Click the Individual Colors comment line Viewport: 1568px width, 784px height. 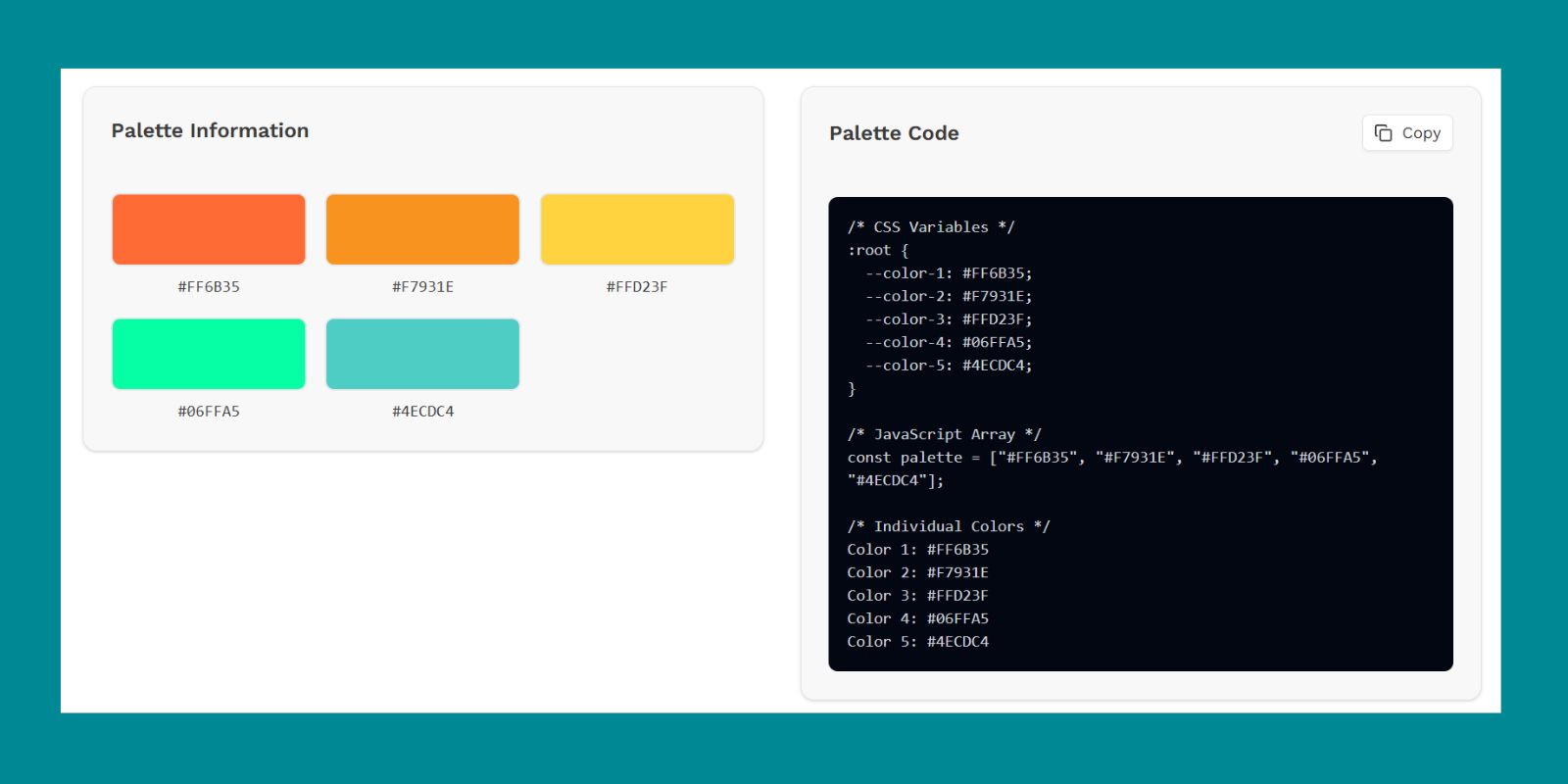948,526
